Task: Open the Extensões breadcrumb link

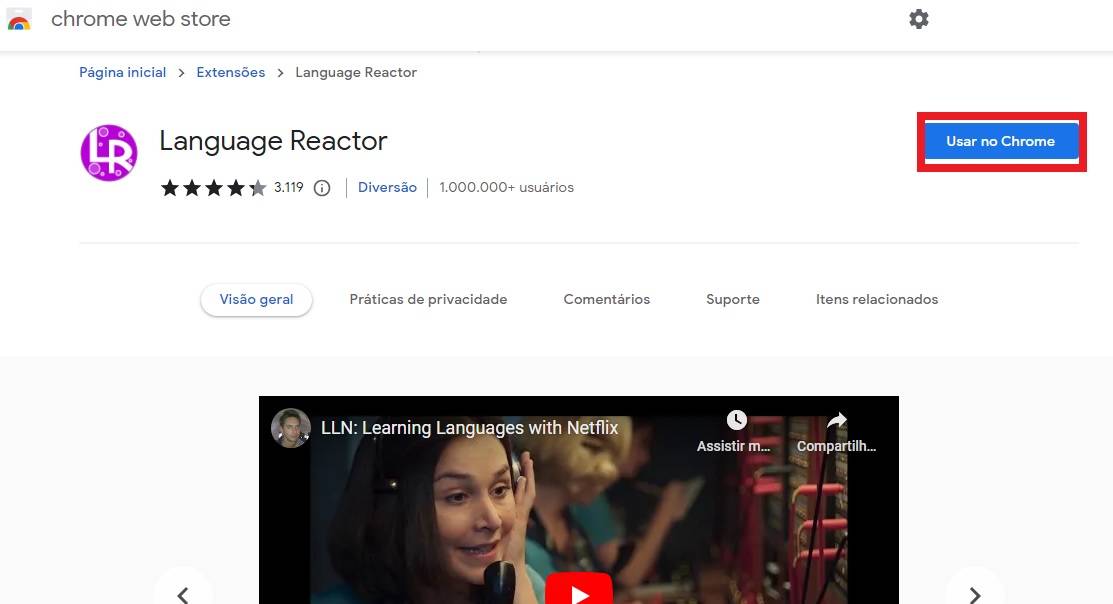Action: point(231,73)
